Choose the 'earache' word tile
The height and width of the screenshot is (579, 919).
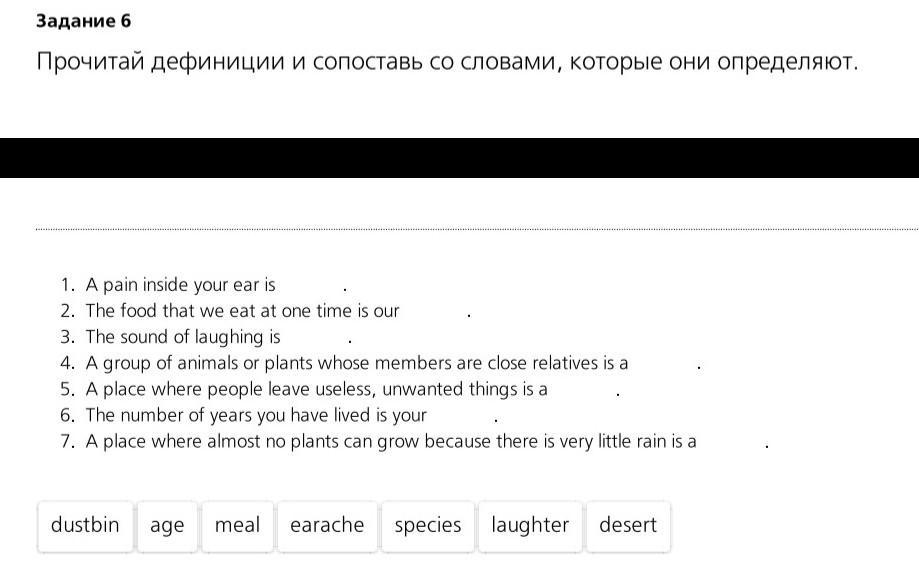tap(327, 526)
